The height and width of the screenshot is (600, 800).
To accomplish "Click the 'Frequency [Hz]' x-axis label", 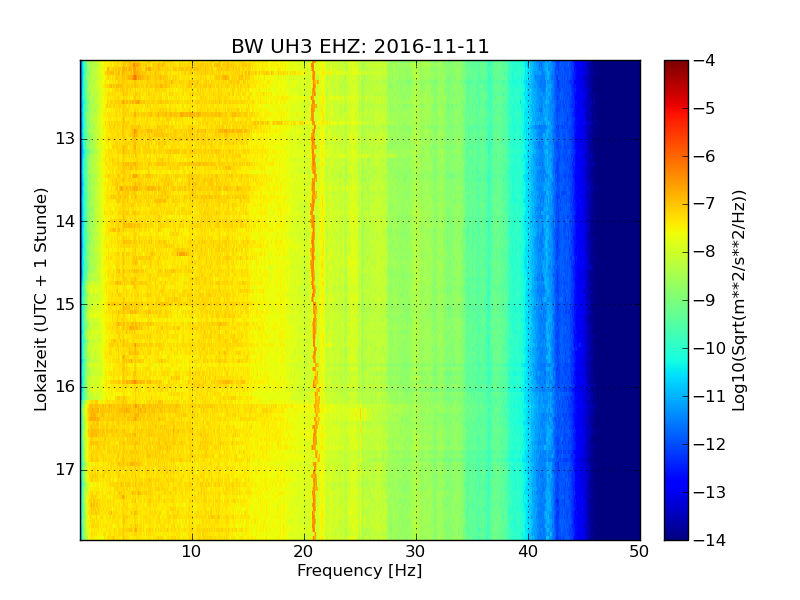I will [360, 570].
